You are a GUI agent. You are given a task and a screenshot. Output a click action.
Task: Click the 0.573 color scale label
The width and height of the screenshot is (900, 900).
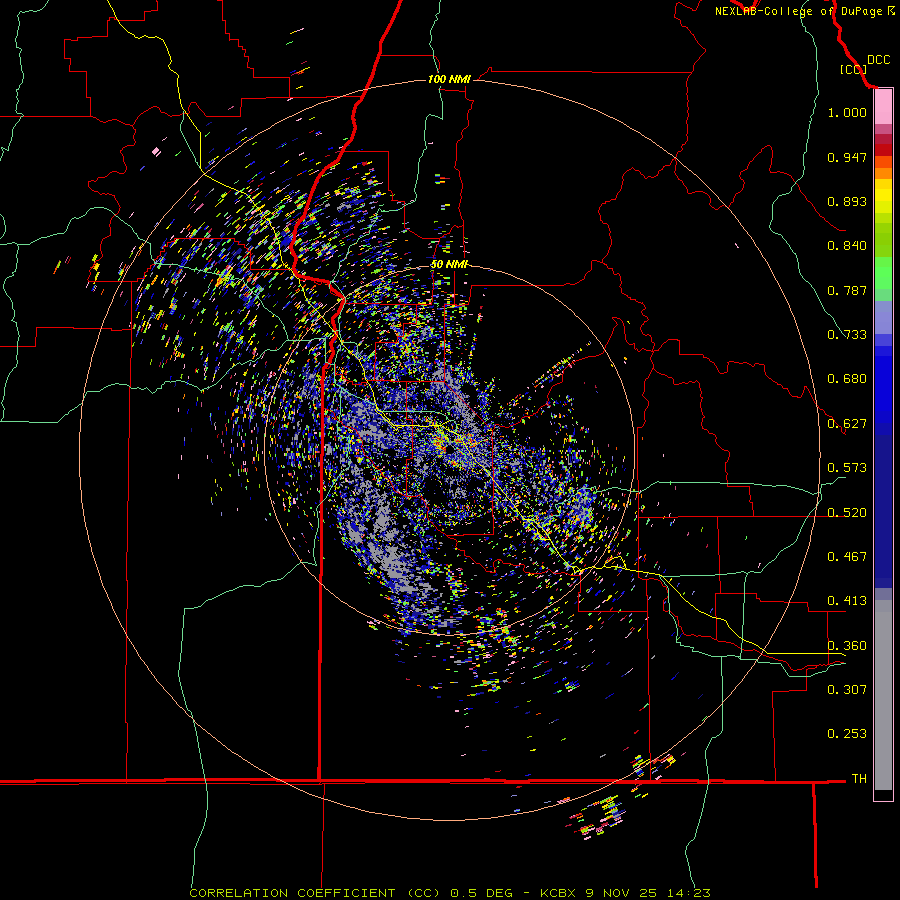(847, 468)
